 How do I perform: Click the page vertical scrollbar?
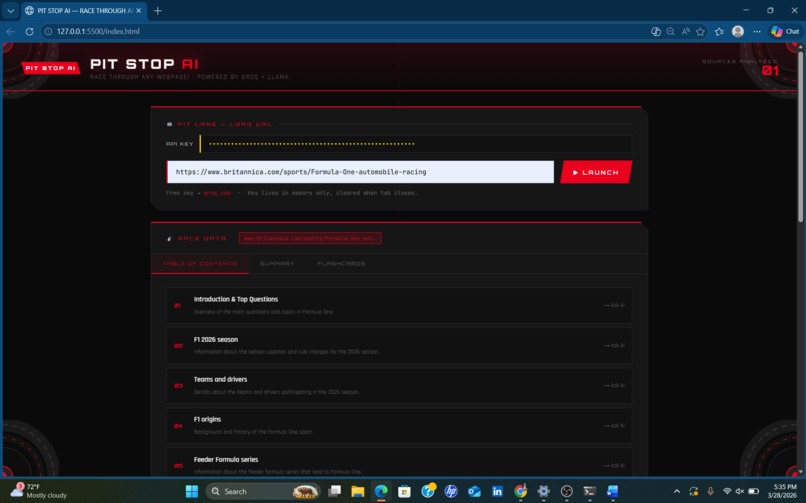click(800, 139)
